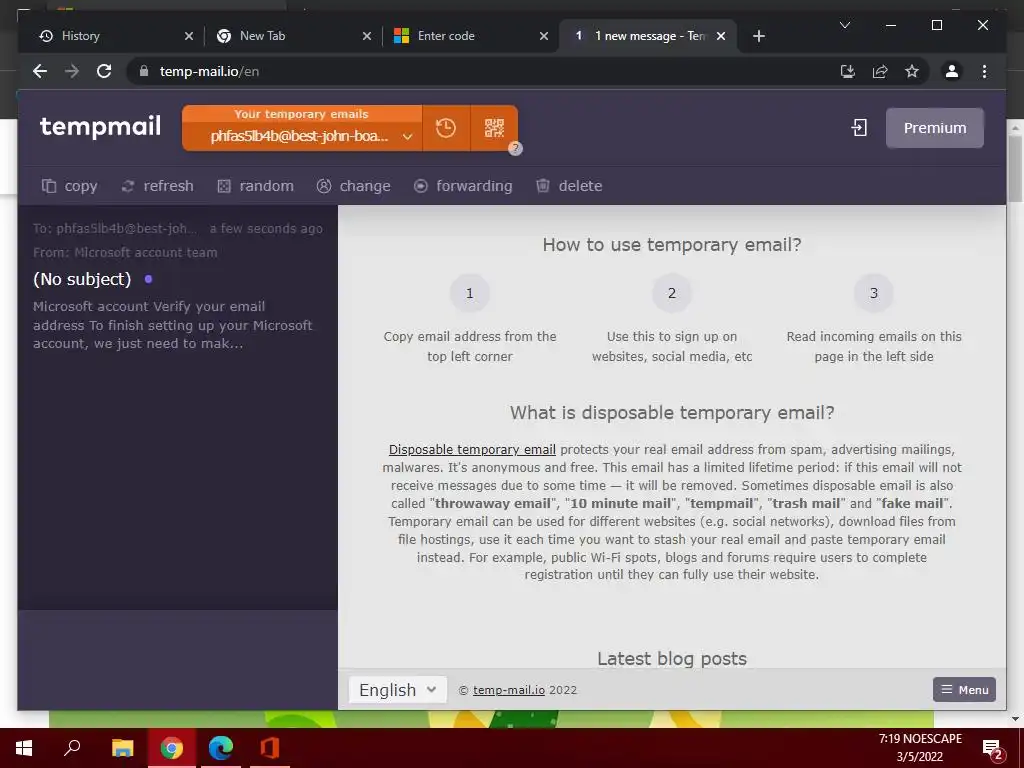The image size is (1024, 768).
Task: Click the question mark help badge
Action: [515, 148]
